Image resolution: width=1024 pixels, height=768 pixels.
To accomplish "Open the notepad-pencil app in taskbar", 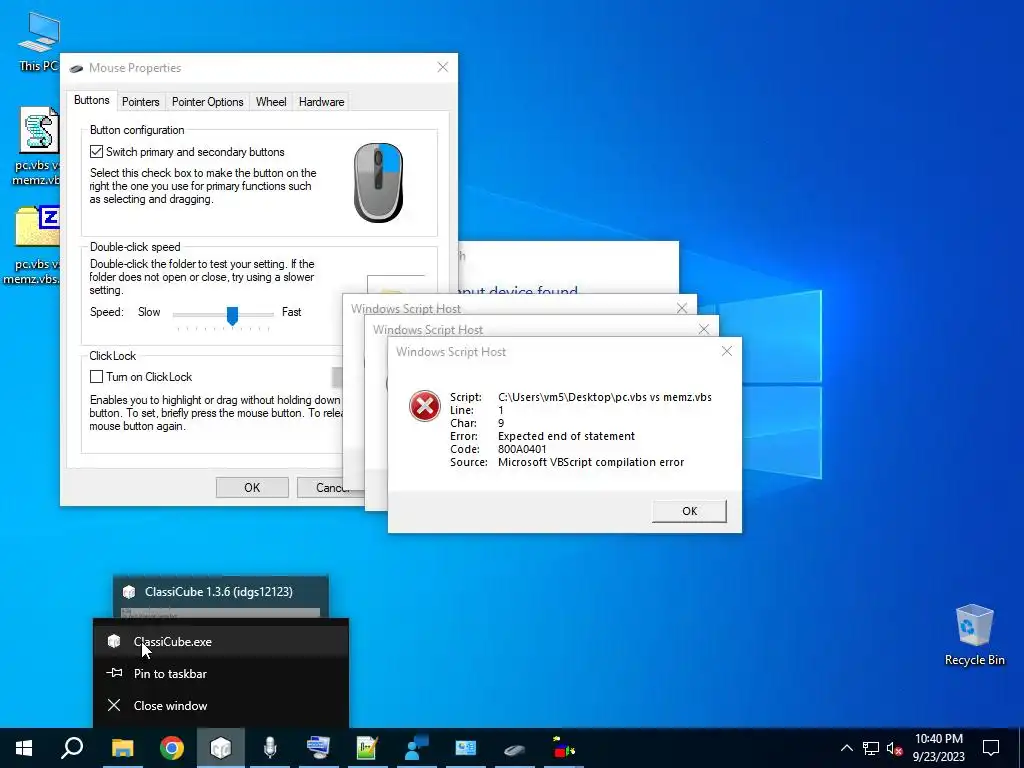I will pos(368,748).
